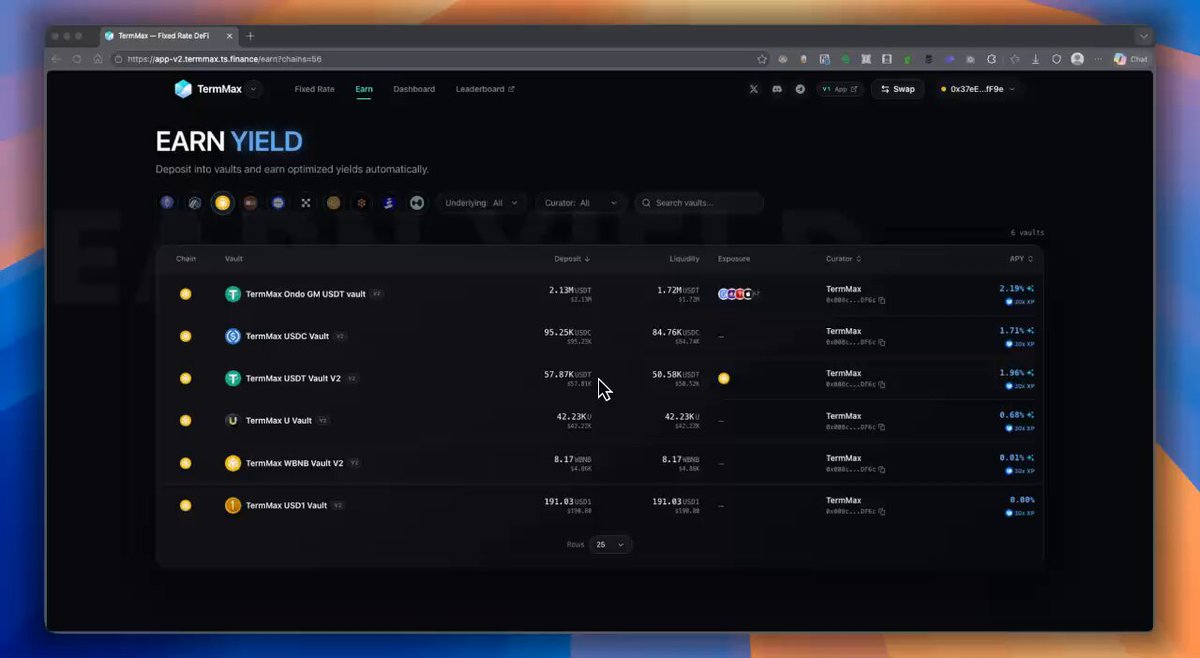
Task: Click browser back arrow
Action: pyautogui.click(x=56, y=59)
